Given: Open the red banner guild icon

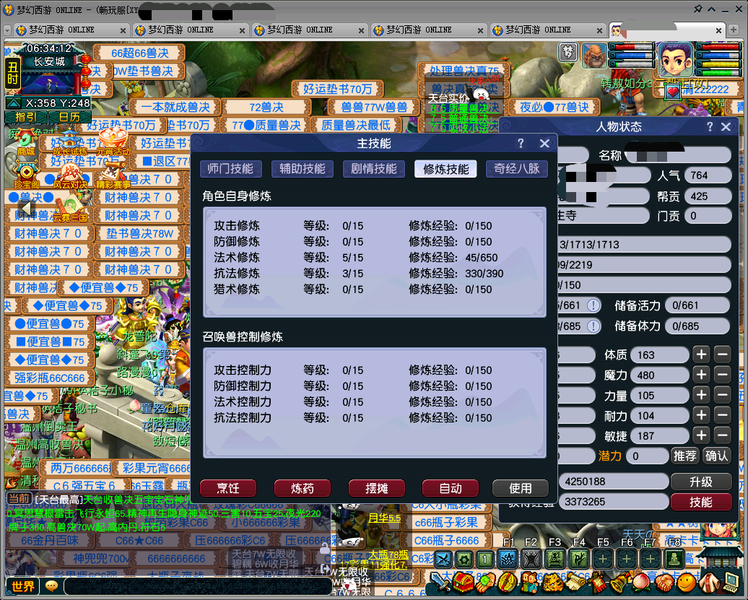Looking at the screenshot, I should [x=597, y=583].
